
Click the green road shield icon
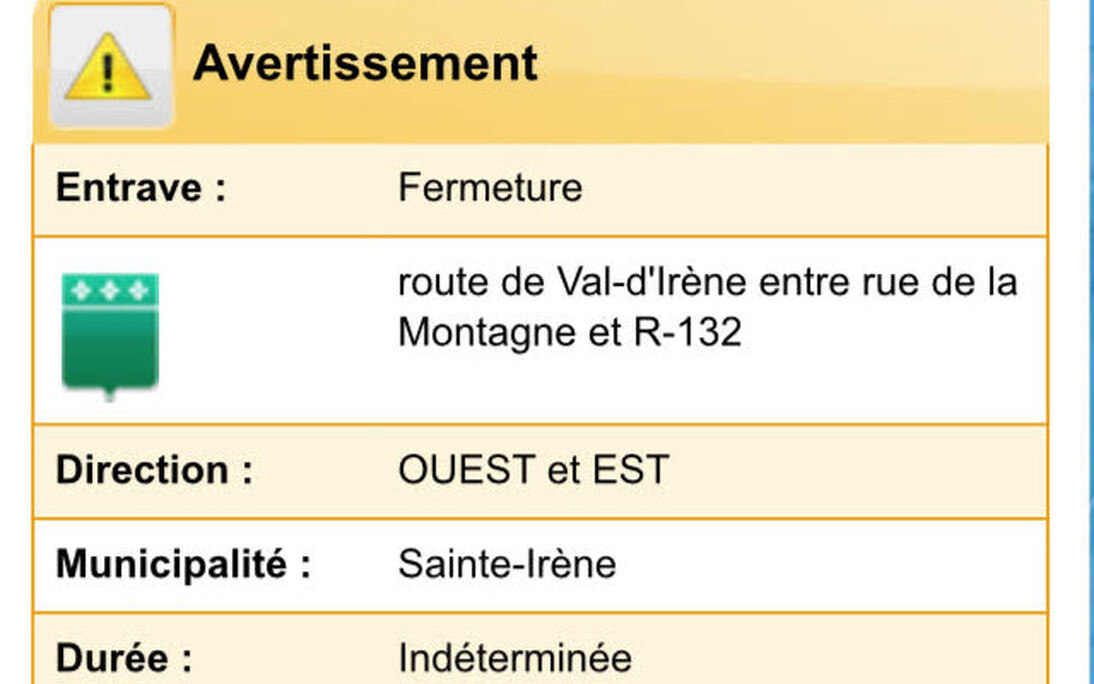(x=110, y=335)
